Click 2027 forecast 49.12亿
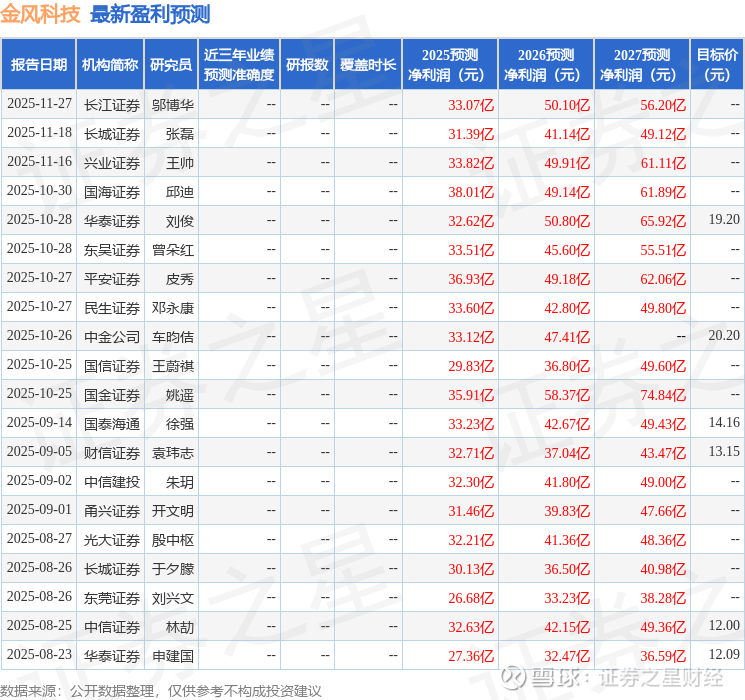The height and width of the screenshot is (700, 745). (663, 134)
